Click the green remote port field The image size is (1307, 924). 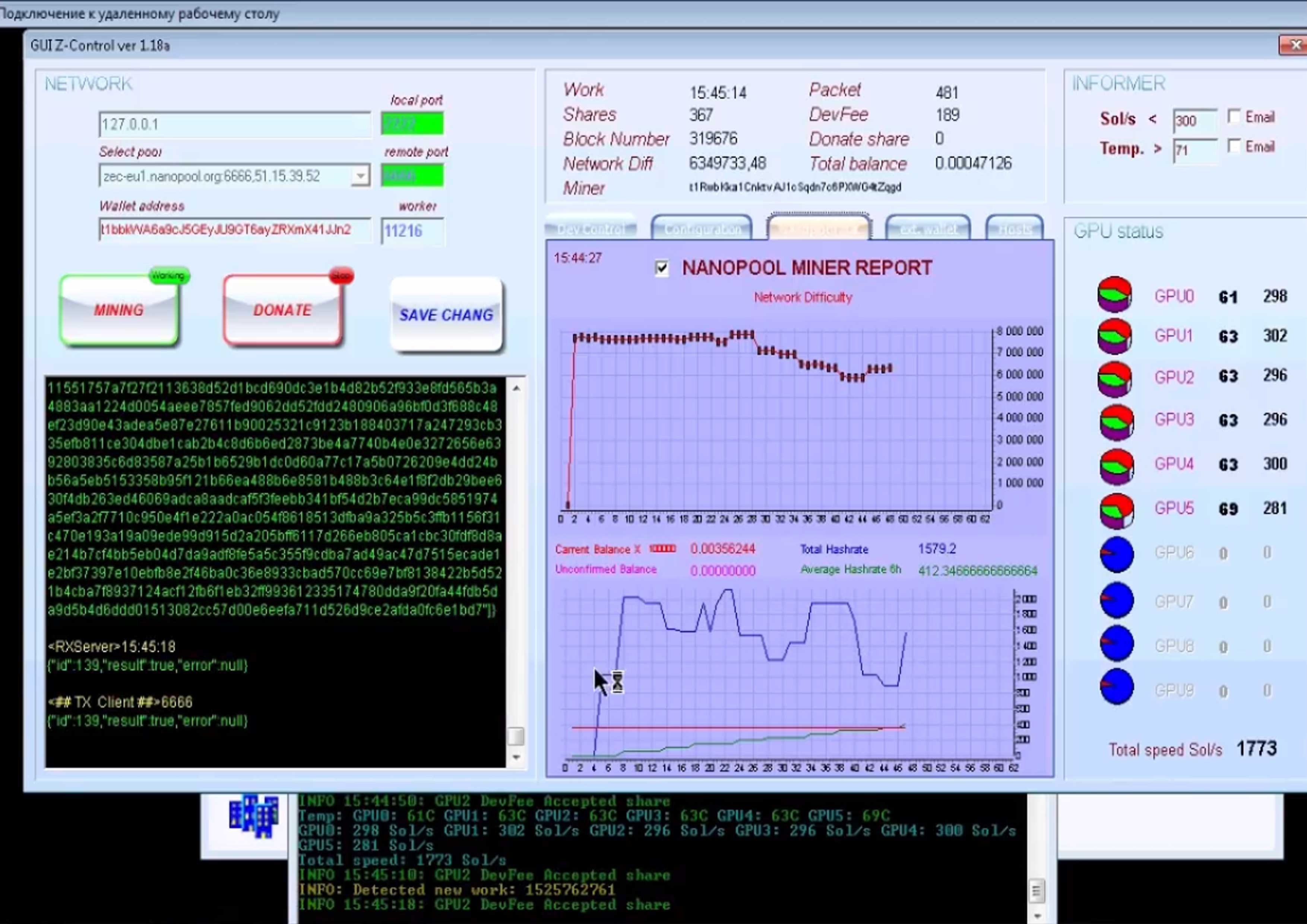(x=412, y=175)
